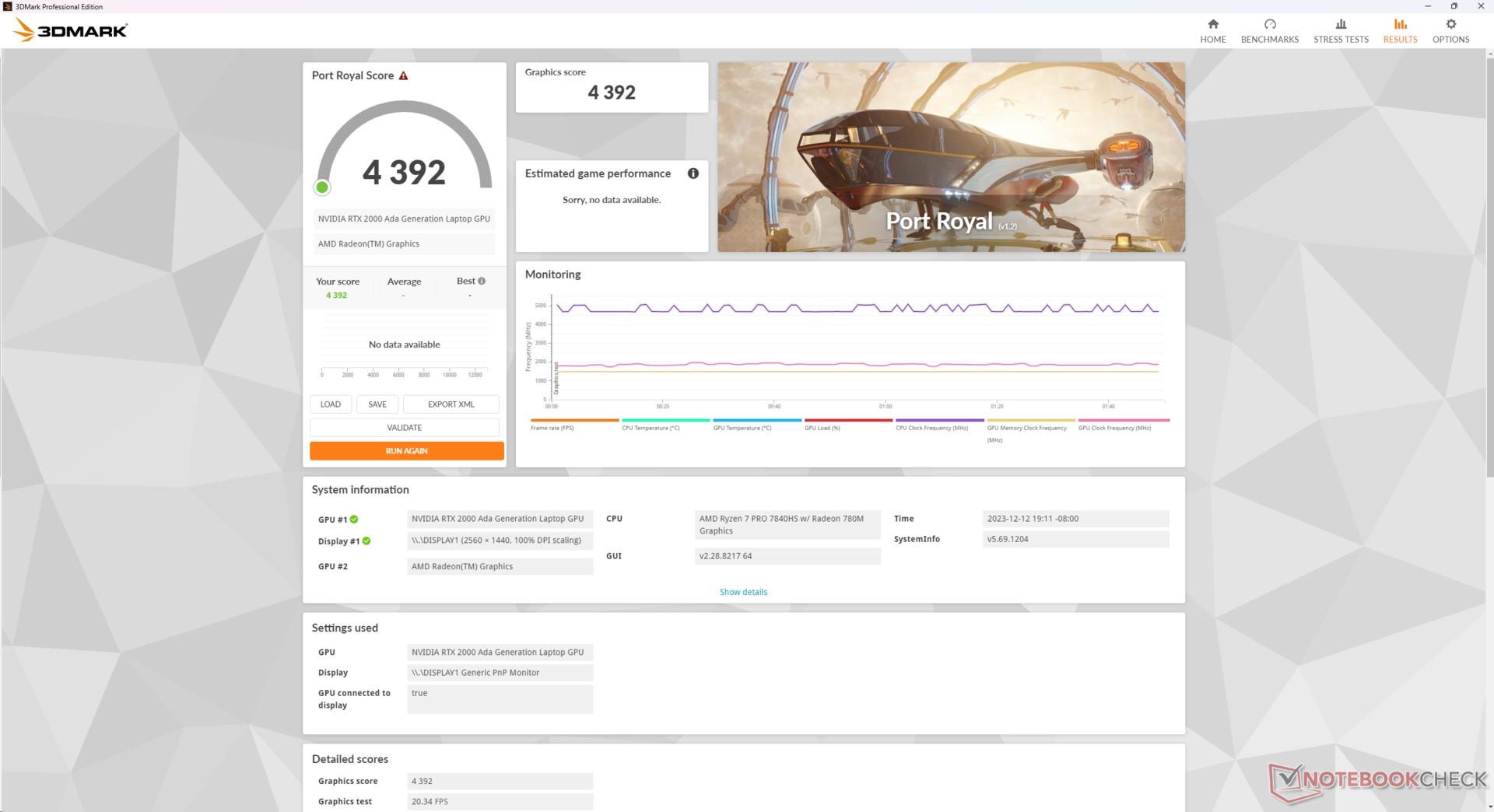Click the green check next to GPU #1
The height and width of the screenshot is (812, 1494).
point(354,520)
